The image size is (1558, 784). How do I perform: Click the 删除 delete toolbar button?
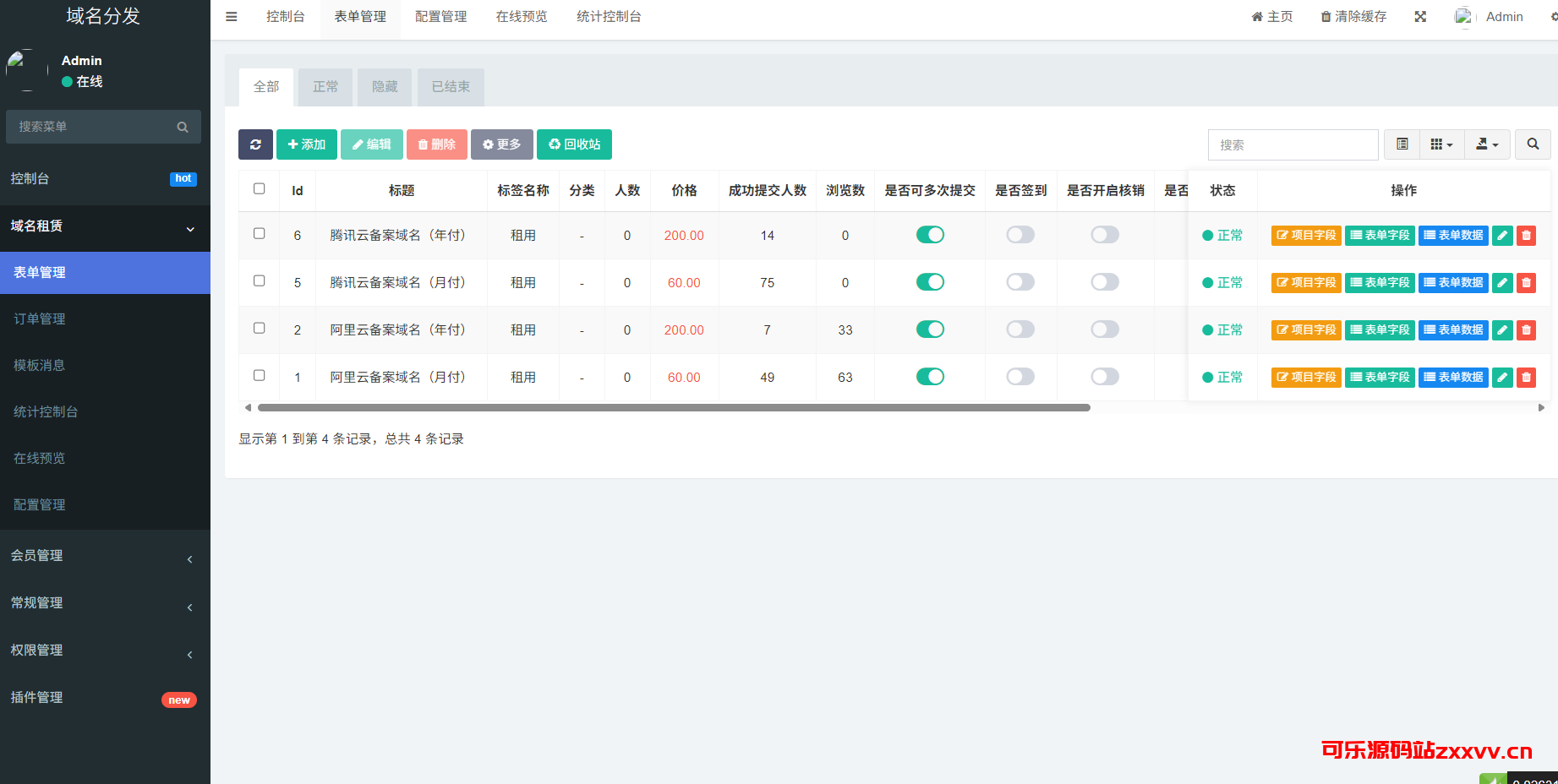click(437, 144)
